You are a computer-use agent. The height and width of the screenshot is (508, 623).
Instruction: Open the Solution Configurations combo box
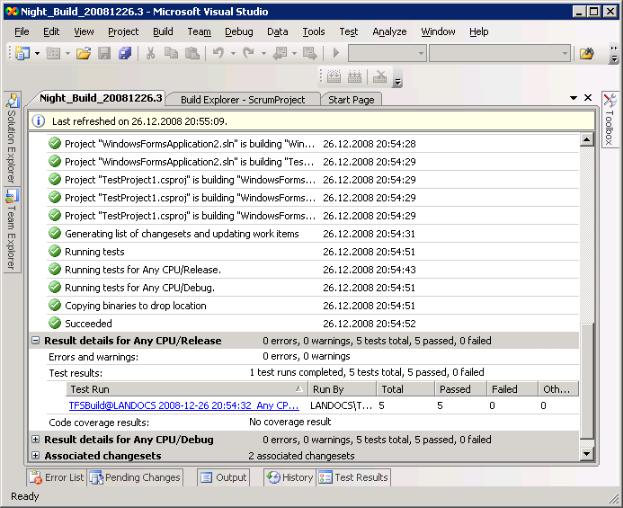[x=387, y=53]
